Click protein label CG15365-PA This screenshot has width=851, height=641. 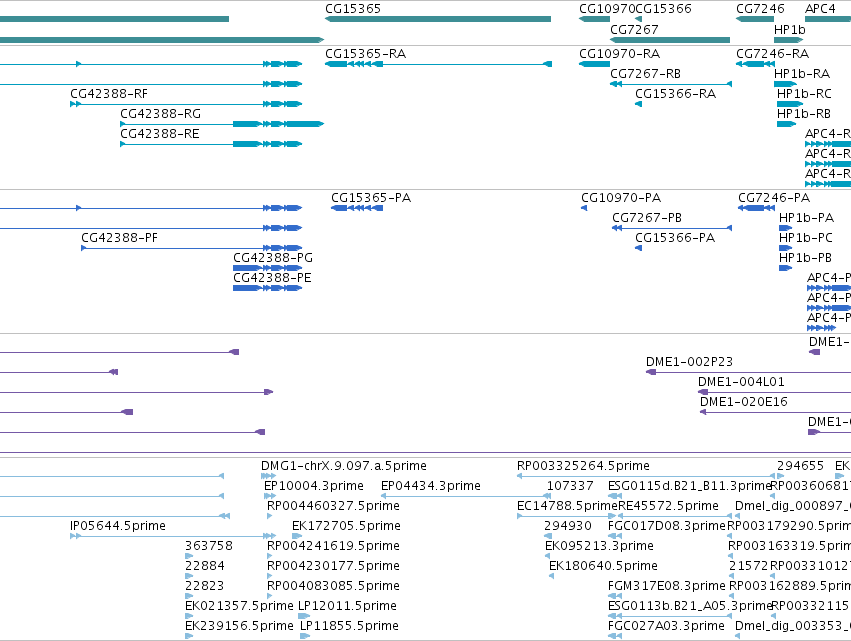[x=371, y=198]
